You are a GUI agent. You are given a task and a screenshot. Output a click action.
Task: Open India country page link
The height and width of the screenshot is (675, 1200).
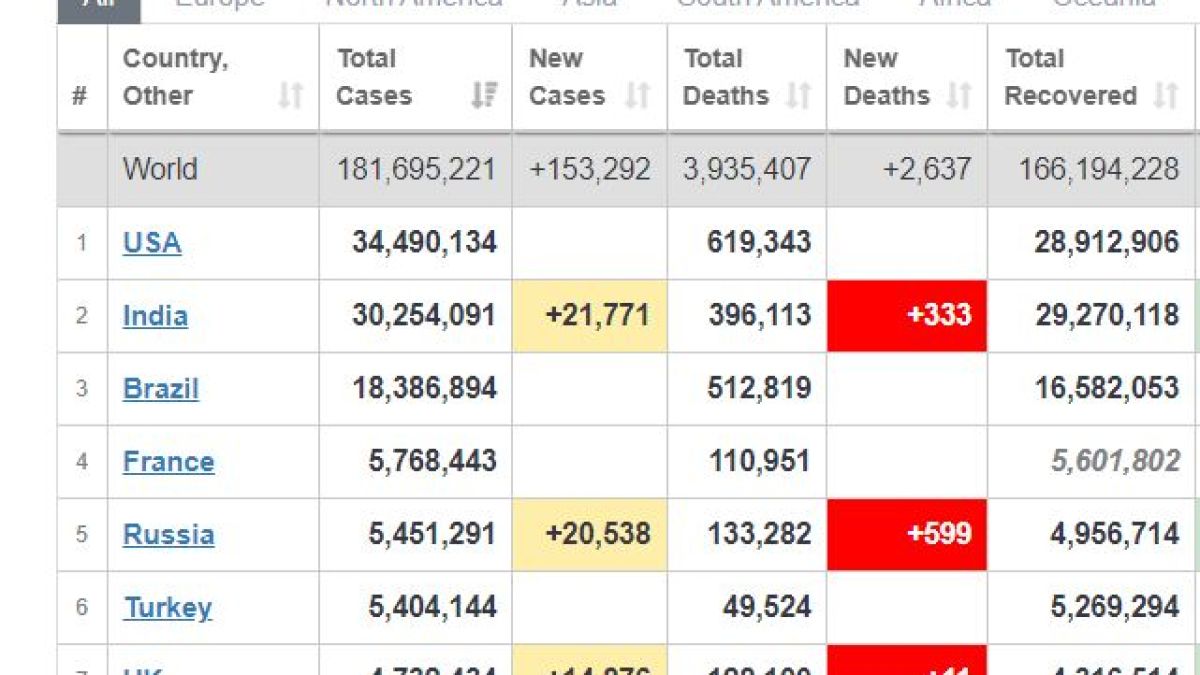(x=155, y=316)
